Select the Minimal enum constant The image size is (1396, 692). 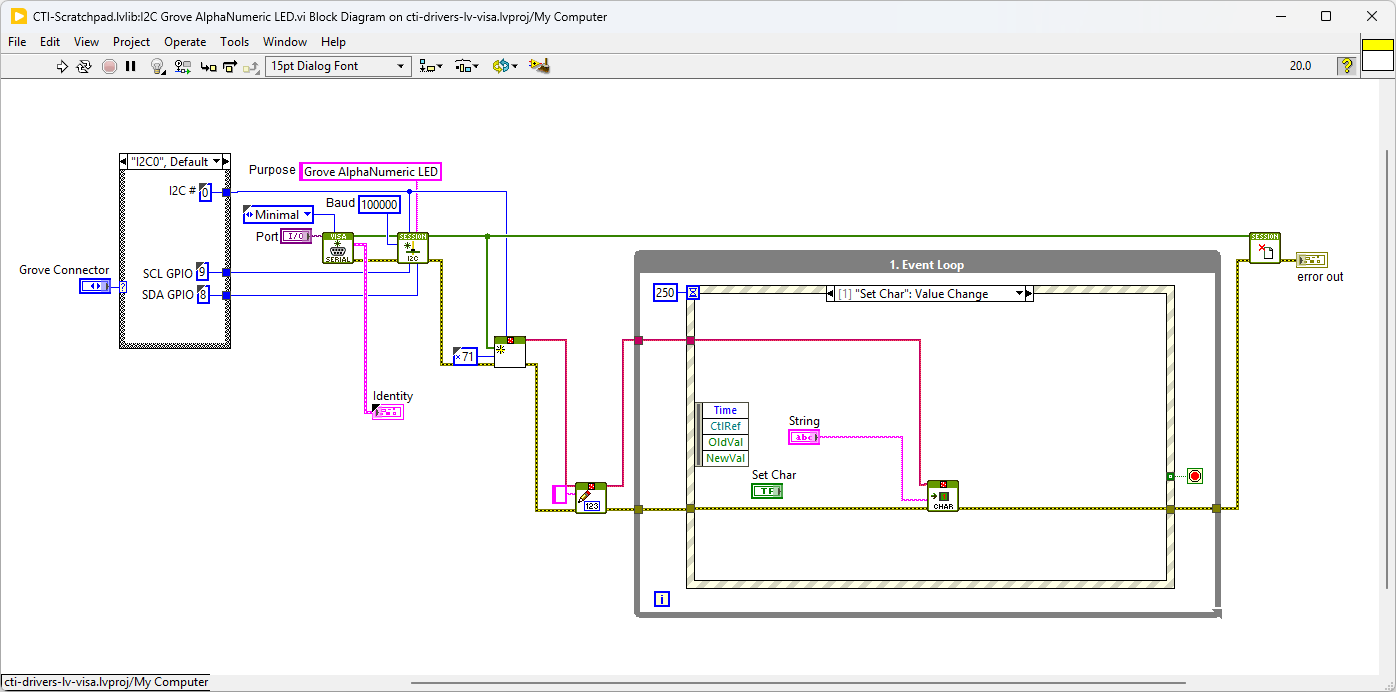click(x=278, y=215)
